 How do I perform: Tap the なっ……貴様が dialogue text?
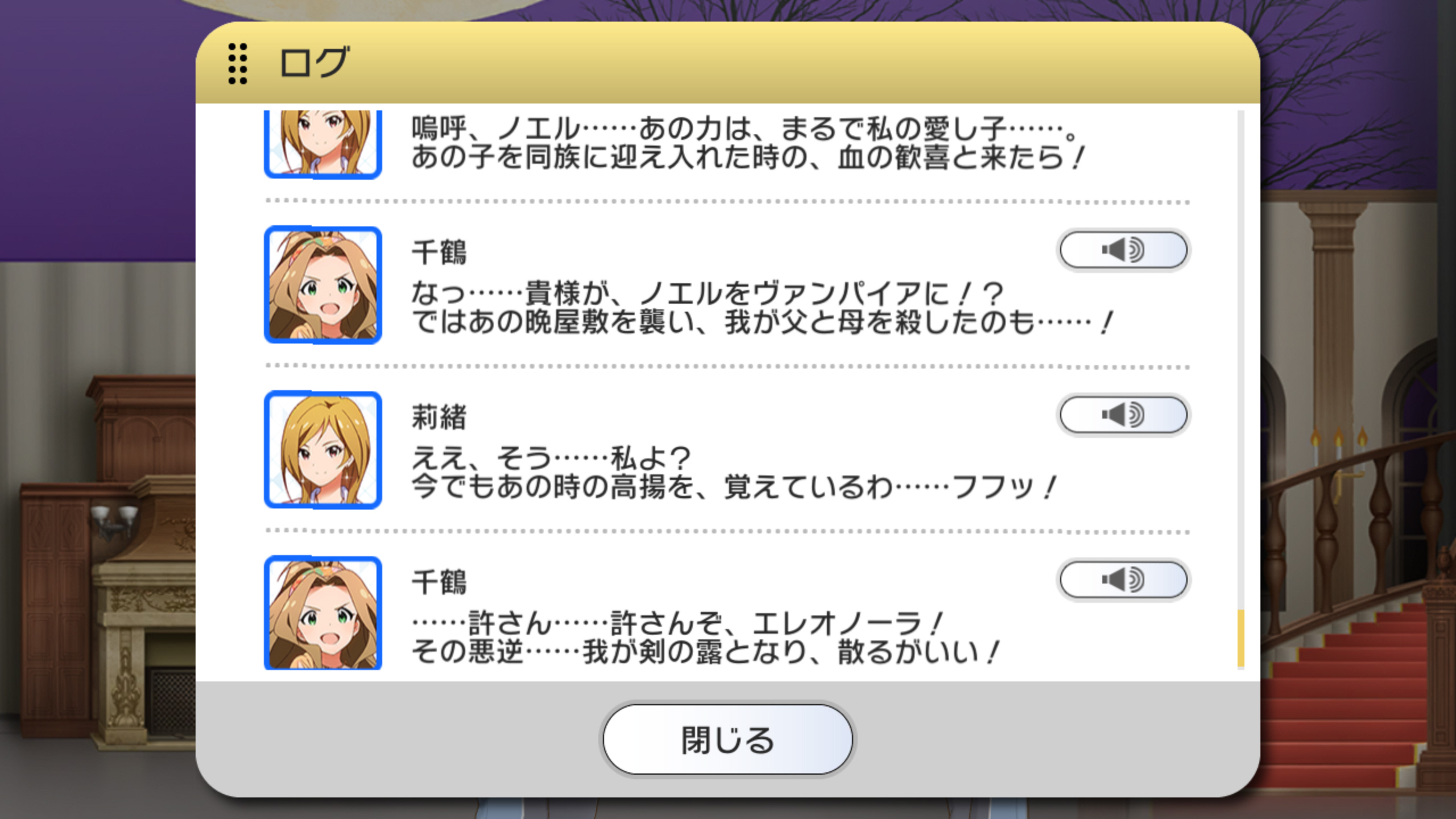(x=762, y=308)
